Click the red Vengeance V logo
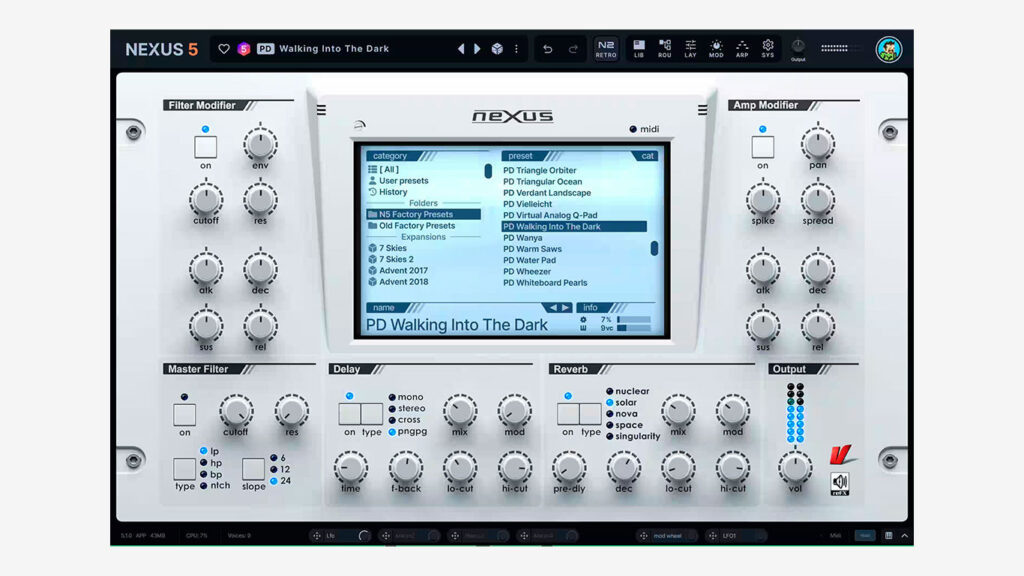Image resolution: width=1024 pixels, height=576 pixels. click(x=841, y=455)
